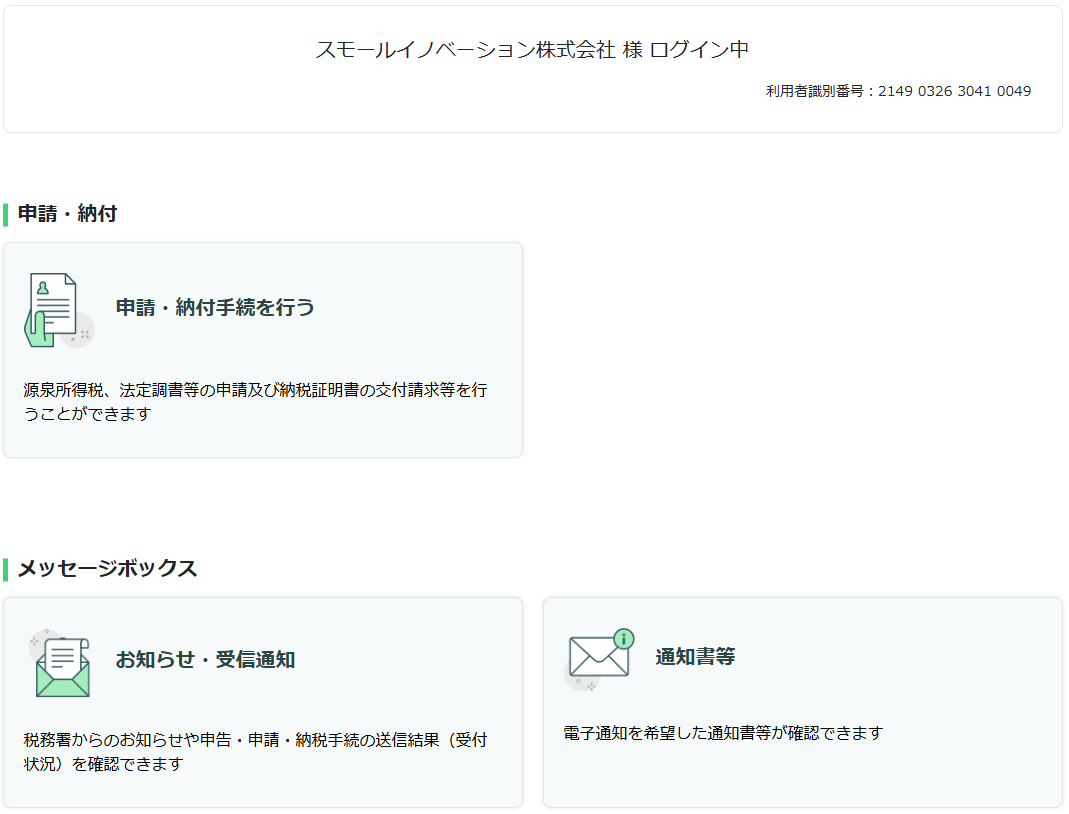The image size is (1069, 814).
Task: Click the green info badge on the 通知書等 envelope
Action: coord(624,638)
